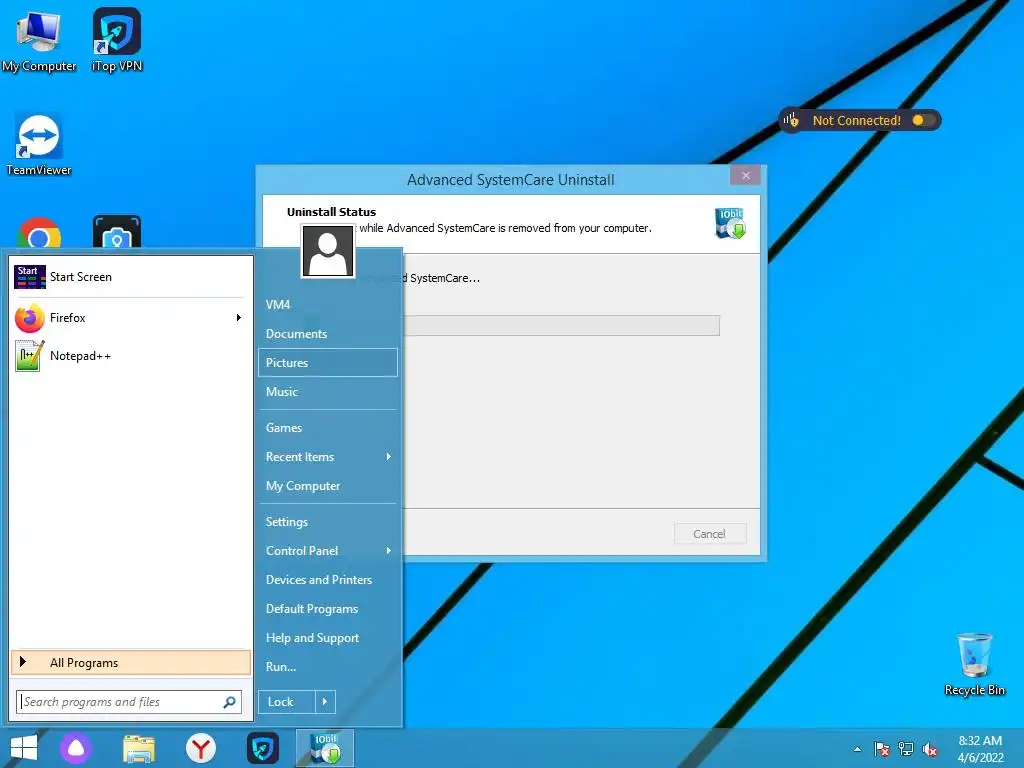Click the Windows Start button
1024x768 pixels.
pyautogui.click(x=24, y=748)
